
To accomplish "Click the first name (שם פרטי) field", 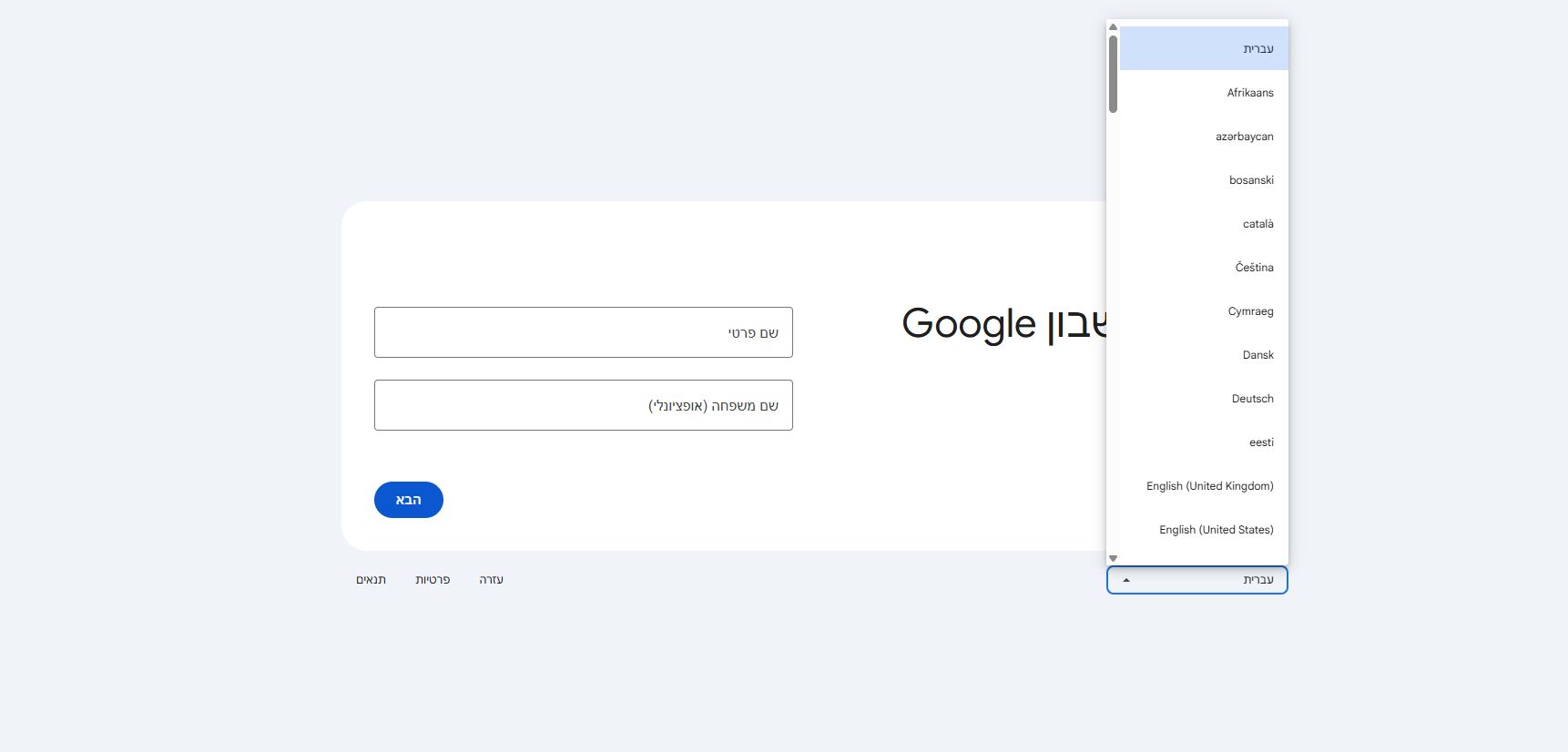I will pyautogui.click(x=583, y=332).
